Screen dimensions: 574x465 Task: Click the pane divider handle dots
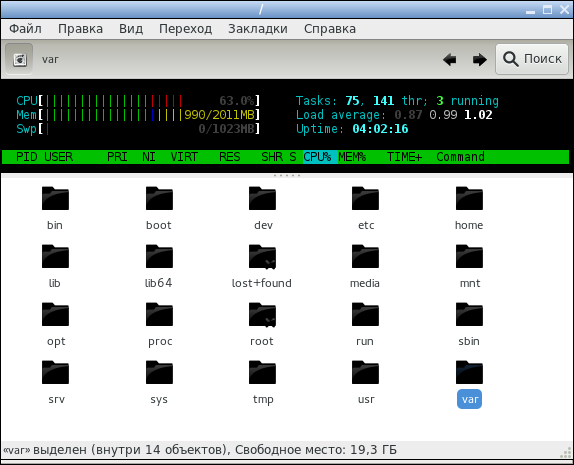click(x=287, y=175)
